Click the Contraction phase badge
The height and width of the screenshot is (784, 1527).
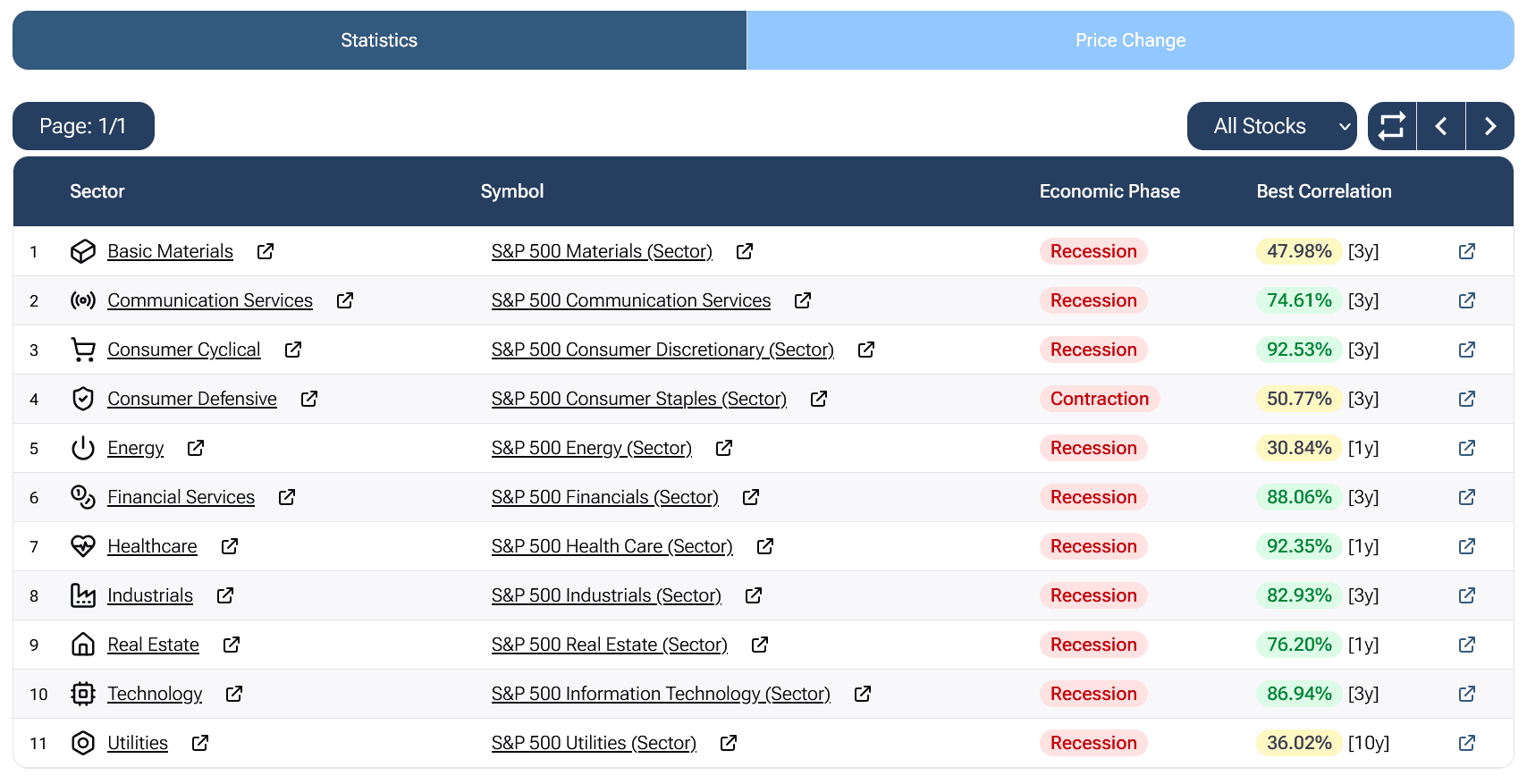(x=1099, y=399)
